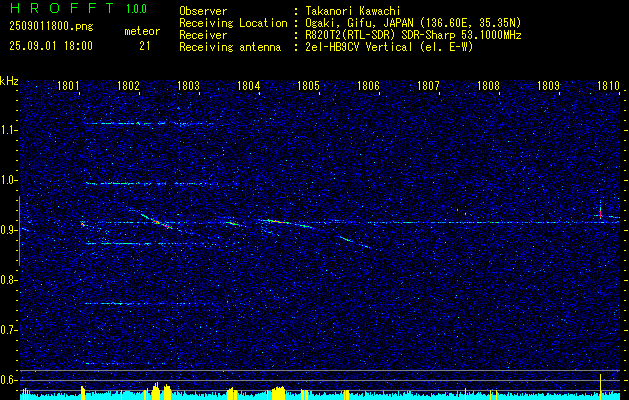Click the 1.0 frequency axis label
Viewport: 629px width, 400px height.
8,180
